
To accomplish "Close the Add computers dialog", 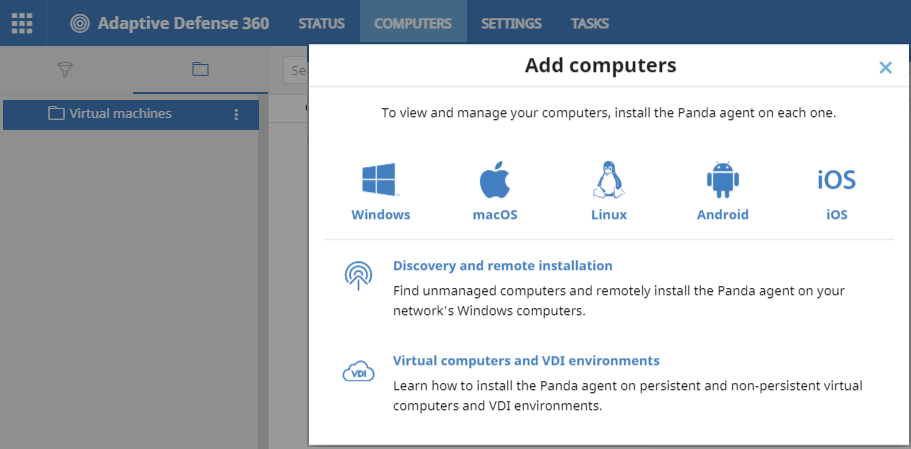I will click(x=885, y=67).
